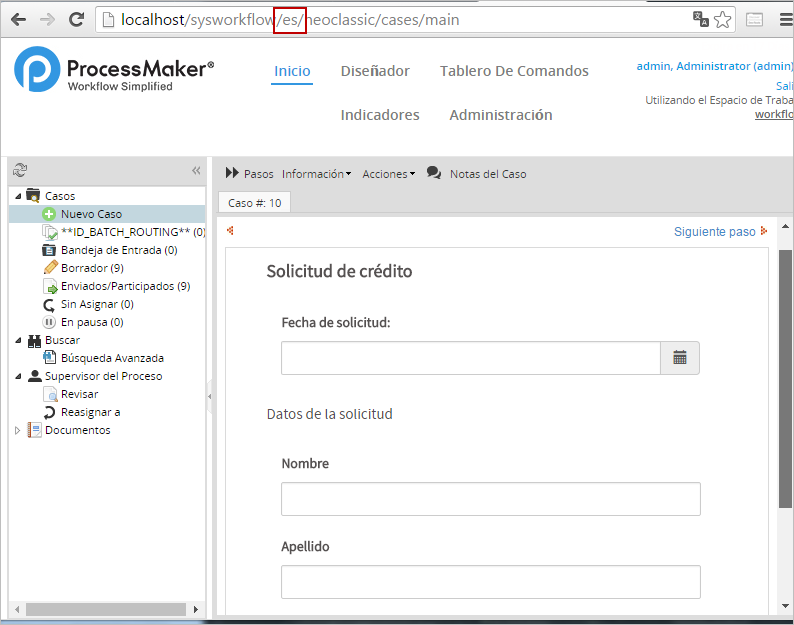Screen dimensions: 794x625
Task: Expand the Documentos tree node
Action: 17,430
